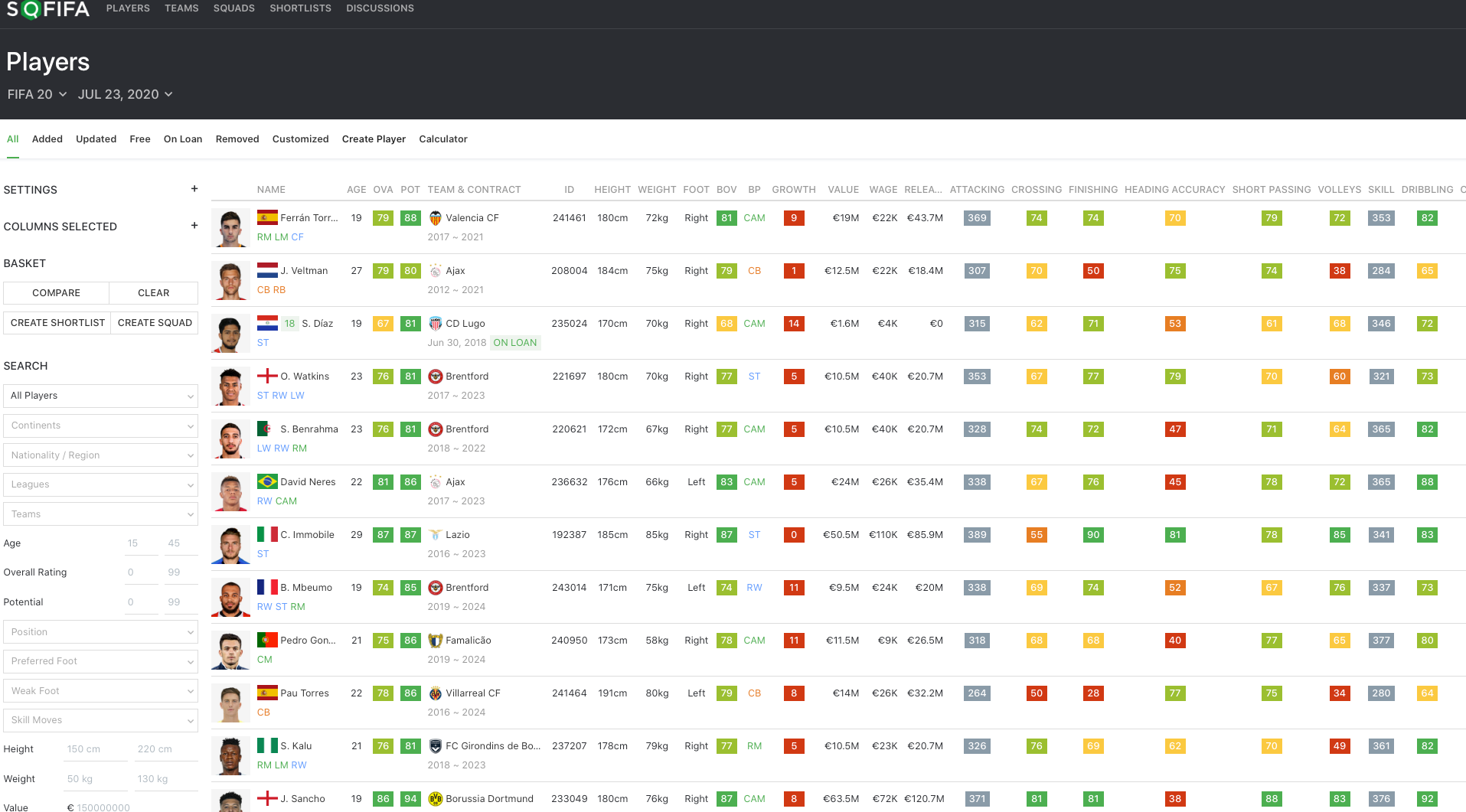Go to PLAYERS in the top navigation
This screenshot has width=1466, height=812.
pos(128,8)
